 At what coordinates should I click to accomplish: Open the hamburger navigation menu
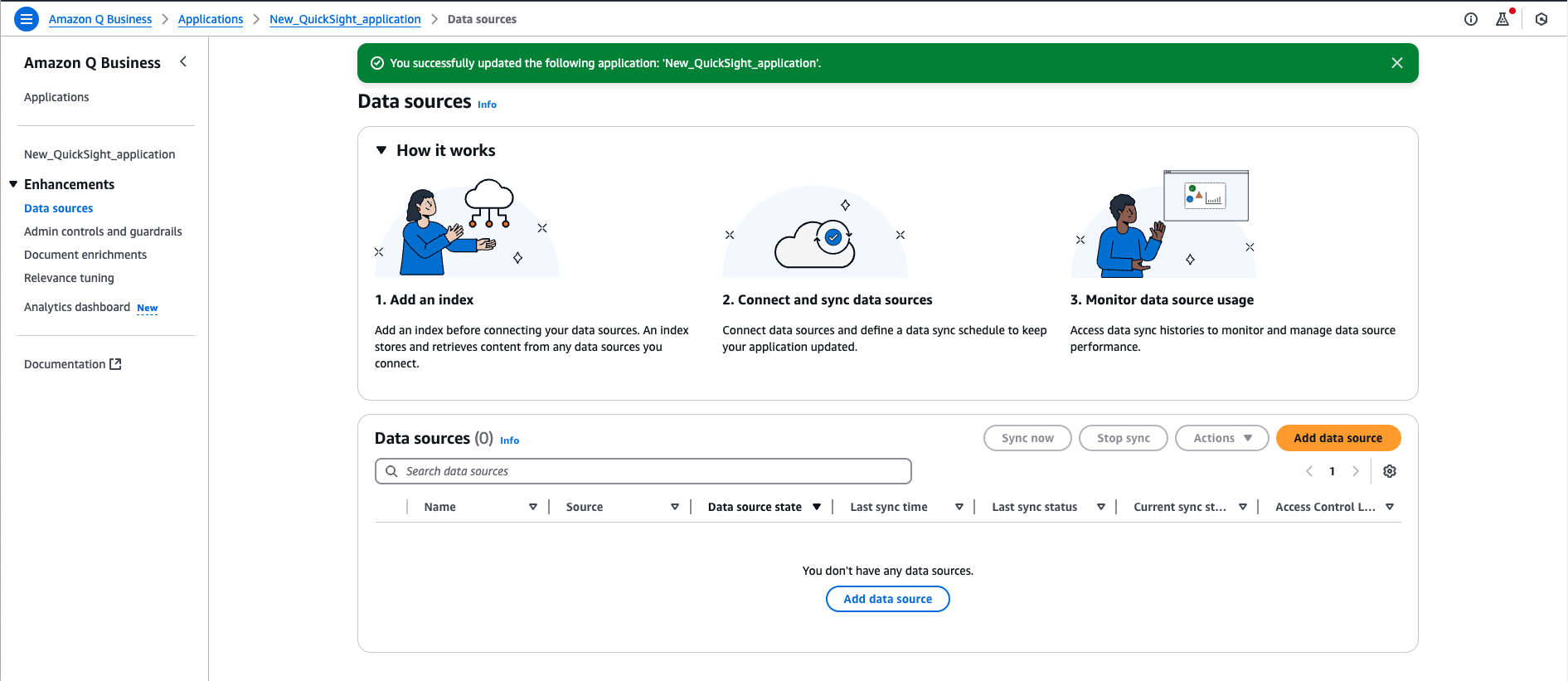tap(27, 18)
